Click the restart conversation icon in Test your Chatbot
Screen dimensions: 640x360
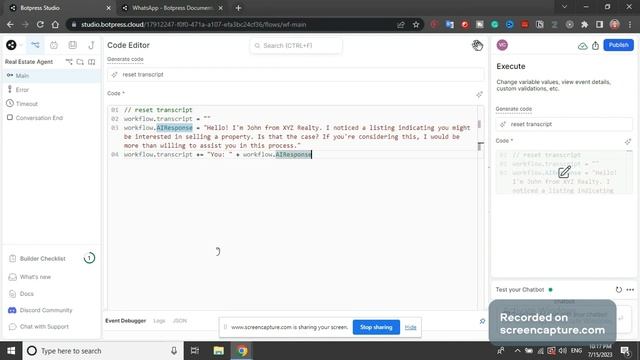click(x=619, y=289)
